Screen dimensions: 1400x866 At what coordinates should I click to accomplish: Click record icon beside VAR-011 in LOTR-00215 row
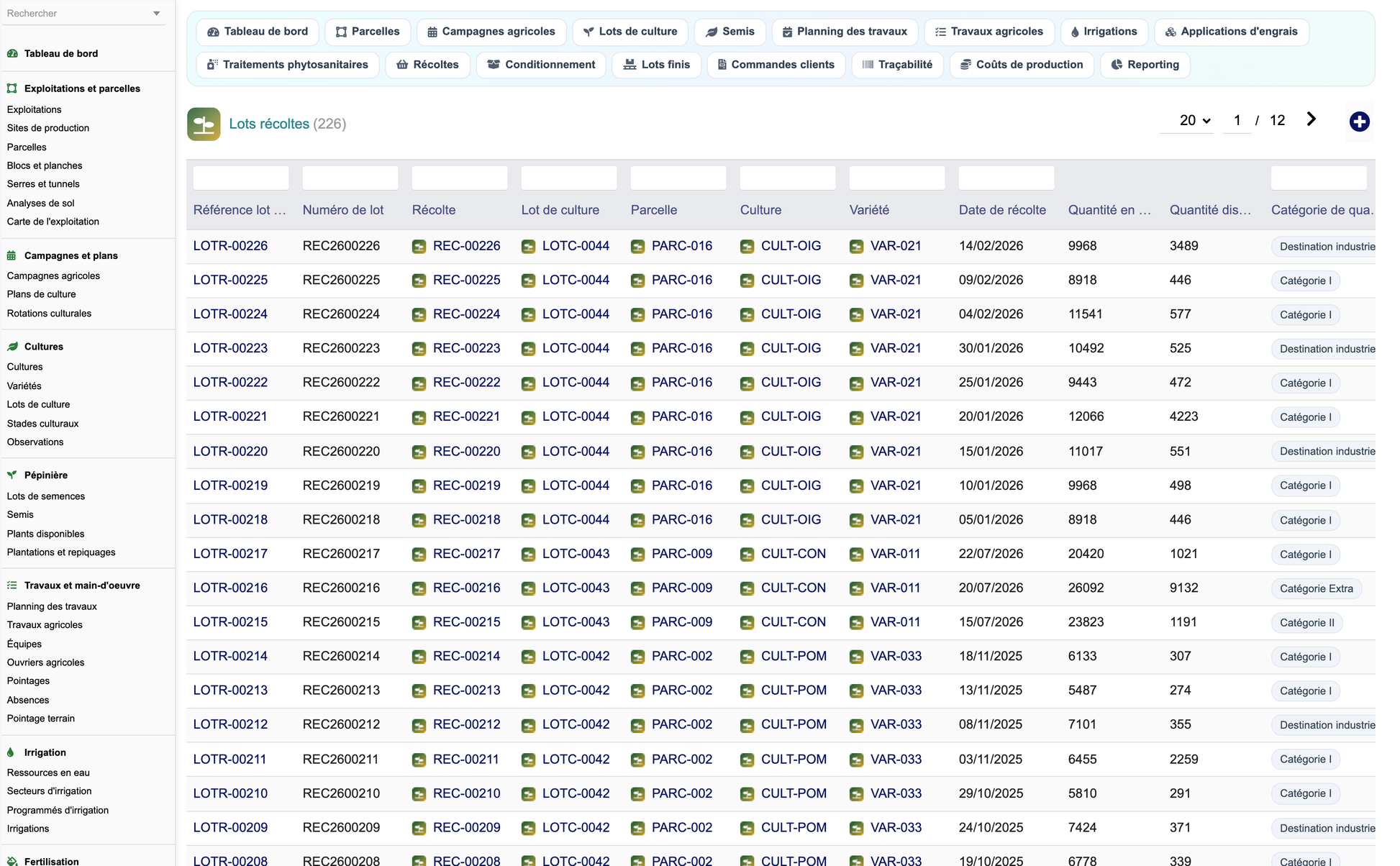856,623
